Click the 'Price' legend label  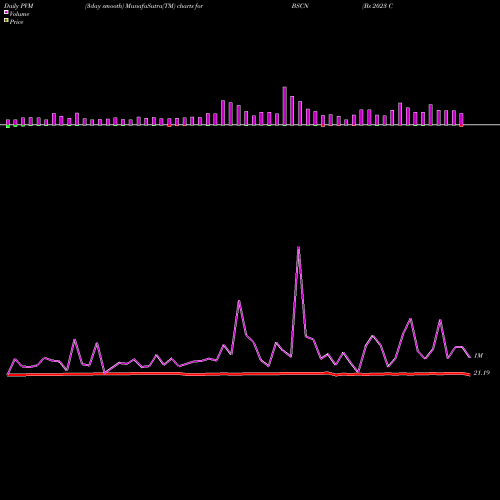[x=16, y=22]
